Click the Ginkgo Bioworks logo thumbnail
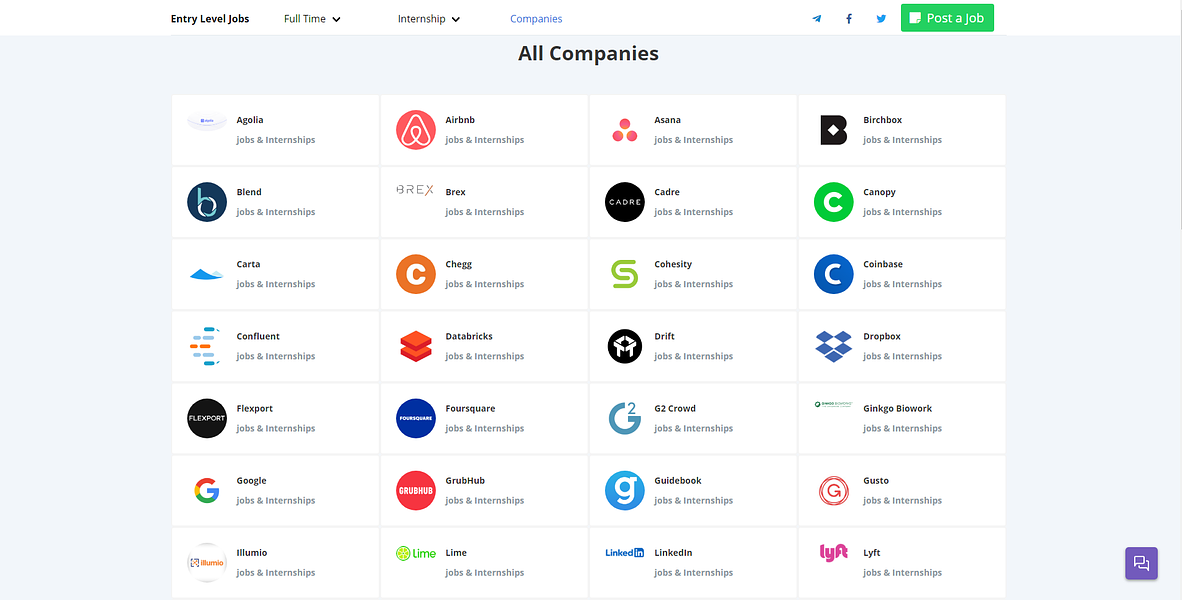This screenshot has width=1182, height=600. [x=834, y=404]
